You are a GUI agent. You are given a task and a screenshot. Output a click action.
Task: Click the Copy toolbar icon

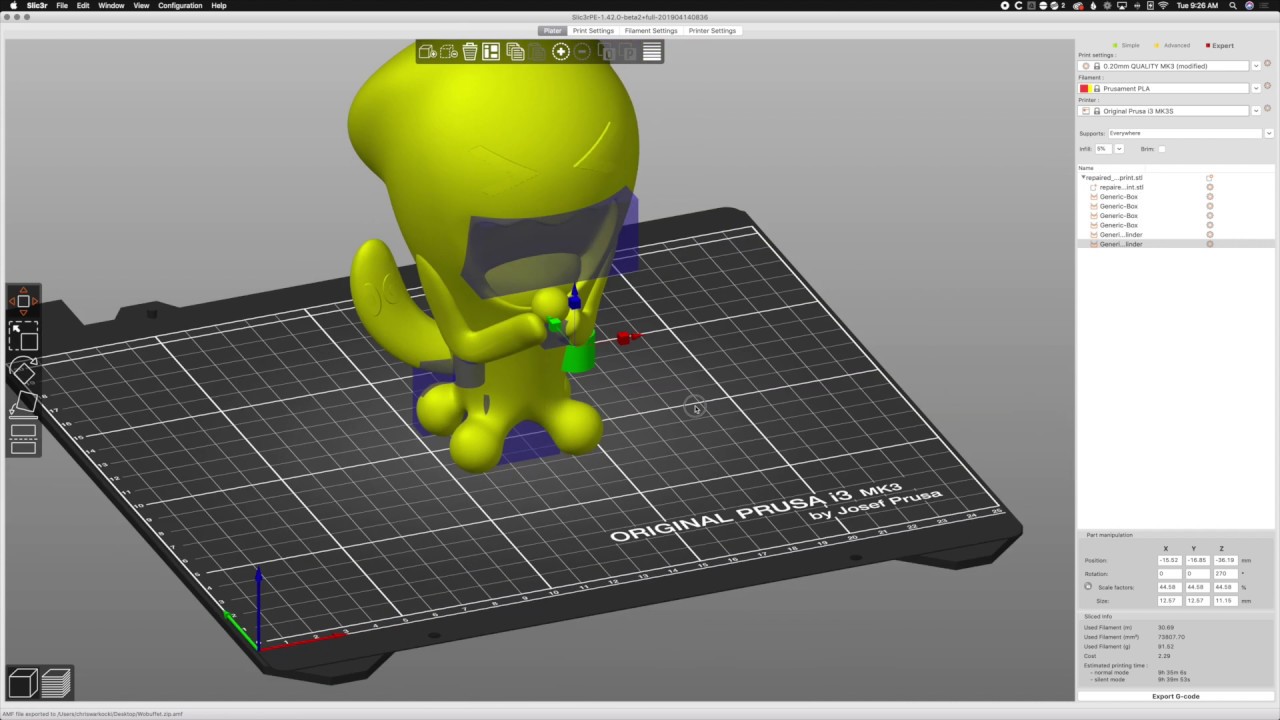[x=515, y=51]
